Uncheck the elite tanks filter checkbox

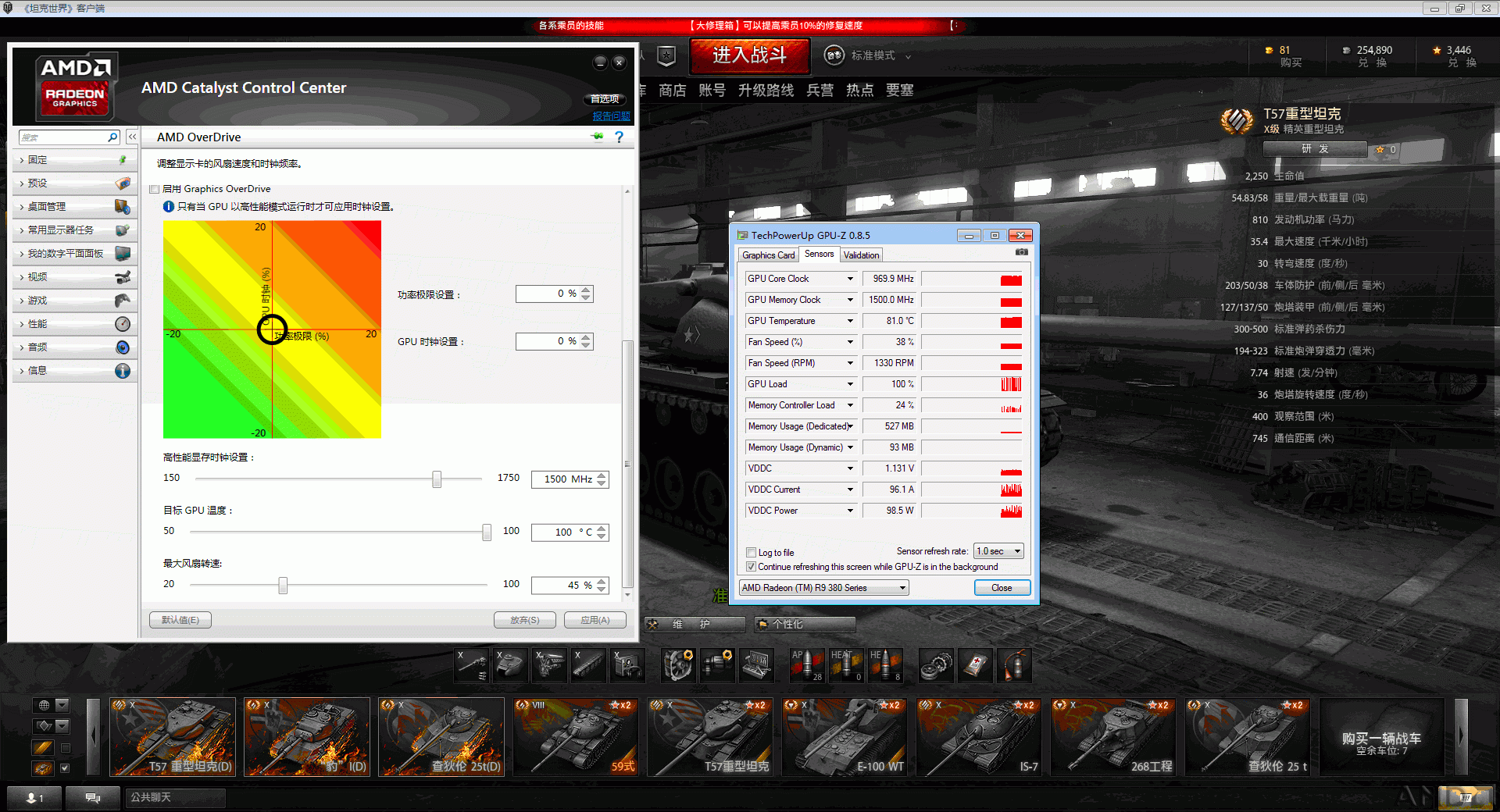coord(65,767)
